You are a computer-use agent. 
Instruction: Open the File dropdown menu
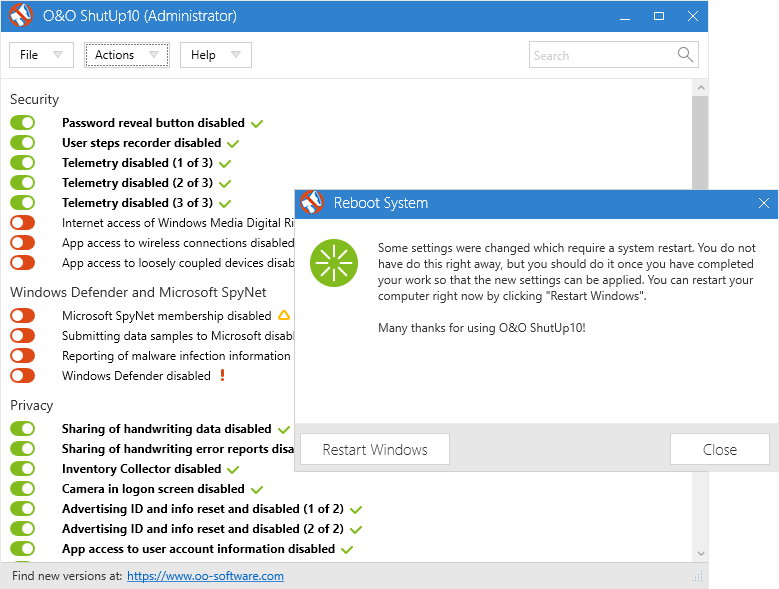point(41,55)
